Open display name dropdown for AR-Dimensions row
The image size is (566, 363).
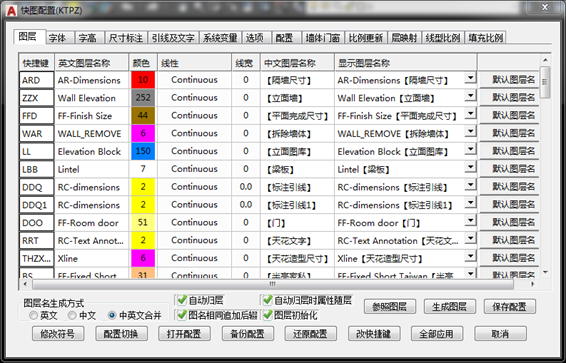click(470, 78)
